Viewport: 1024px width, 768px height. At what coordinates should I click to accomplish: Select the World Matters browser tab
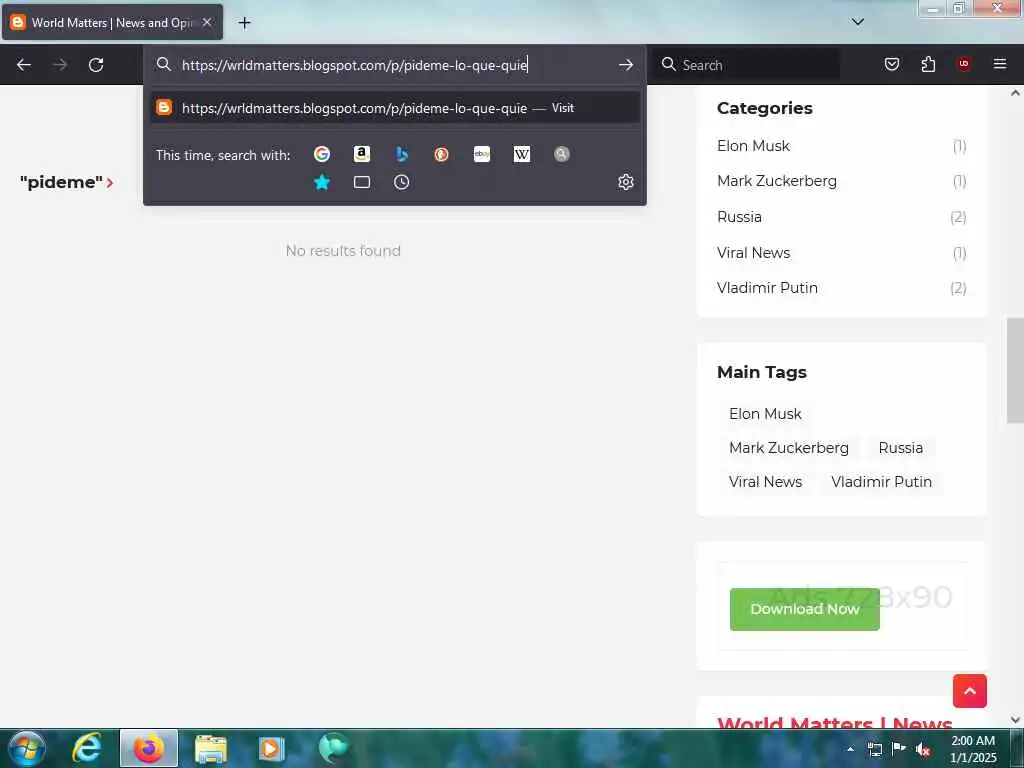click(x=112, y=22)
